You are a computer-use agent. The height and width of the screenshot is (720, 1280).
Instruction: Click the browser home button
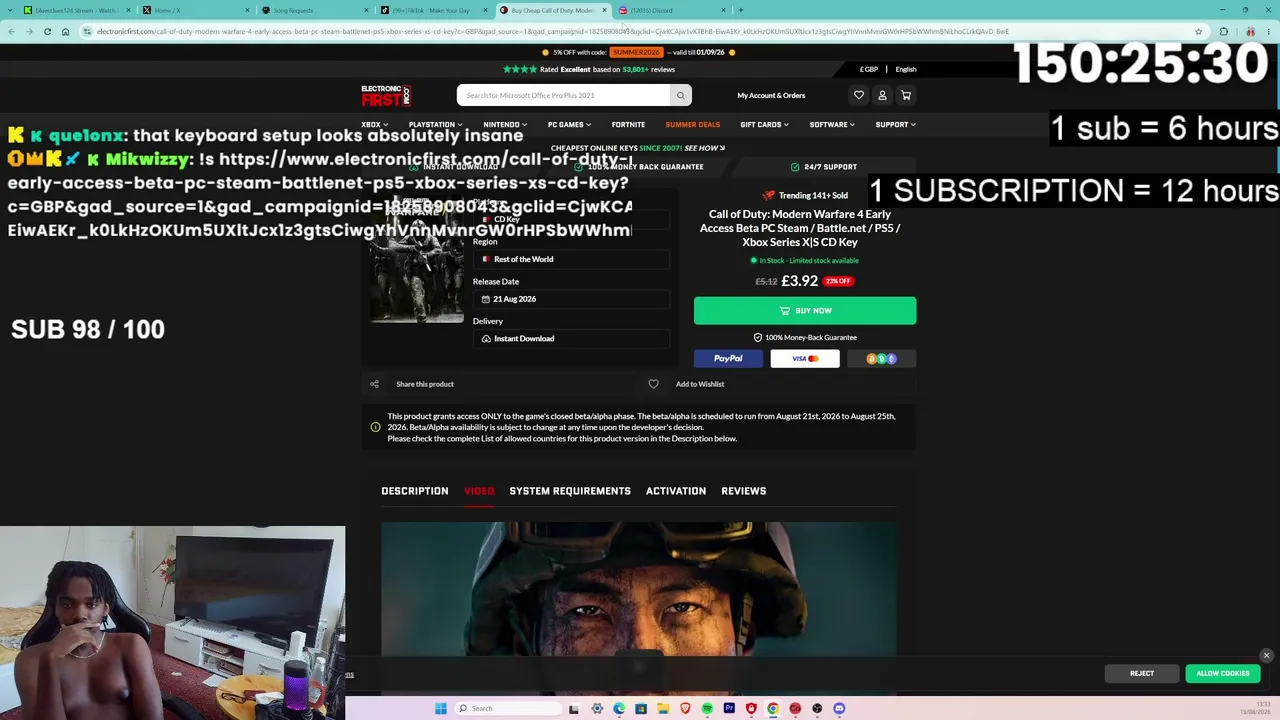[65, 31]
